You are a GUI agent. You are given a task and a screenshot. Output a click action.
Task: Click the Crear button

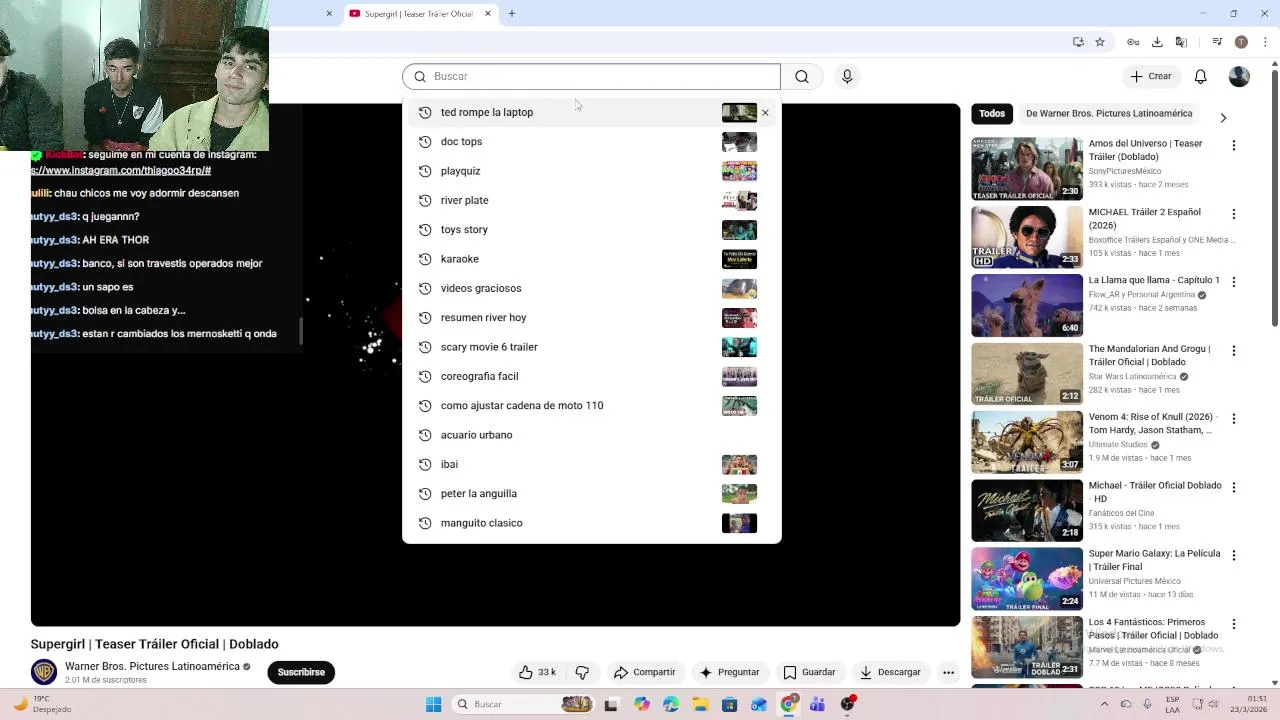click(x=1150, y=77)
